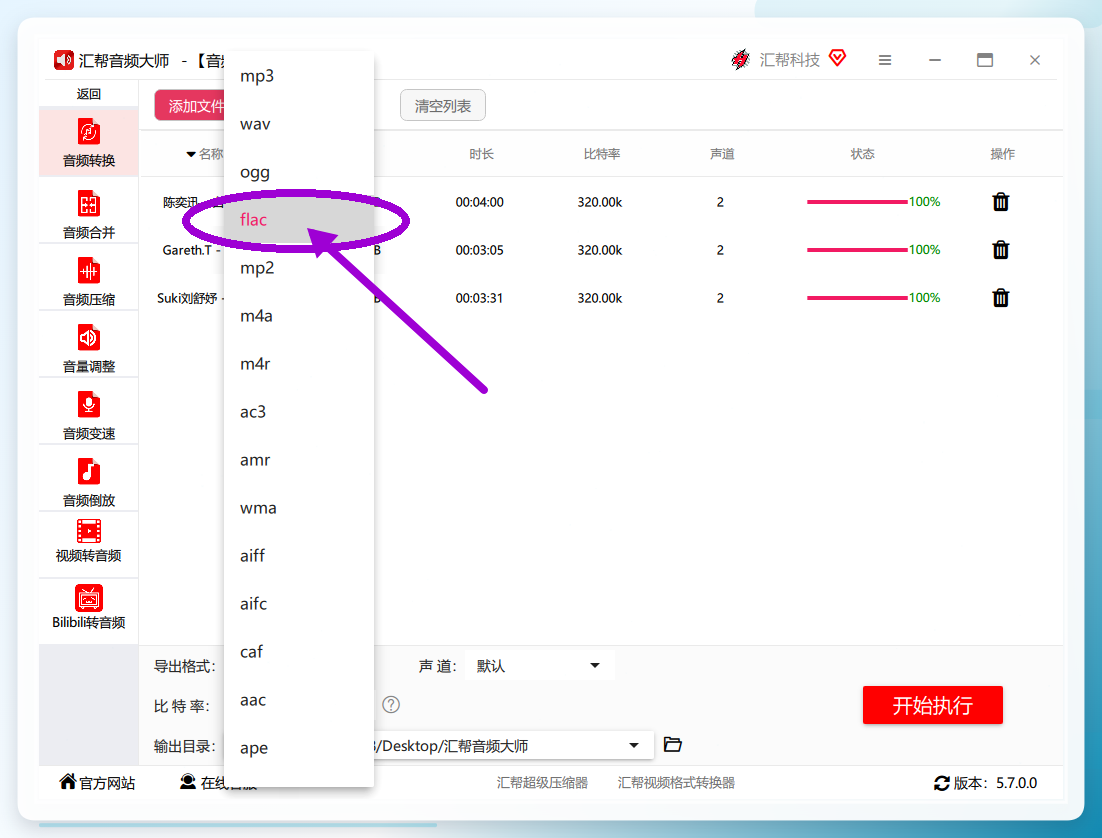Click the 汇帮科技 company logo icon
This screenshot has height=838, width=1102.
pos(740,60)
